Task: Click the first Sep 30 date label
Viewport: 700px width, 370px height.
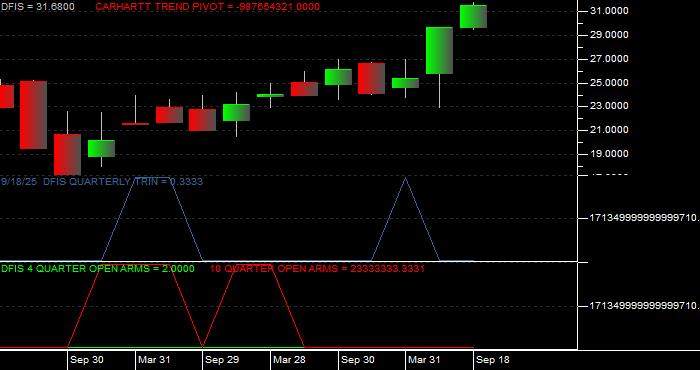Action: (87, 360)
